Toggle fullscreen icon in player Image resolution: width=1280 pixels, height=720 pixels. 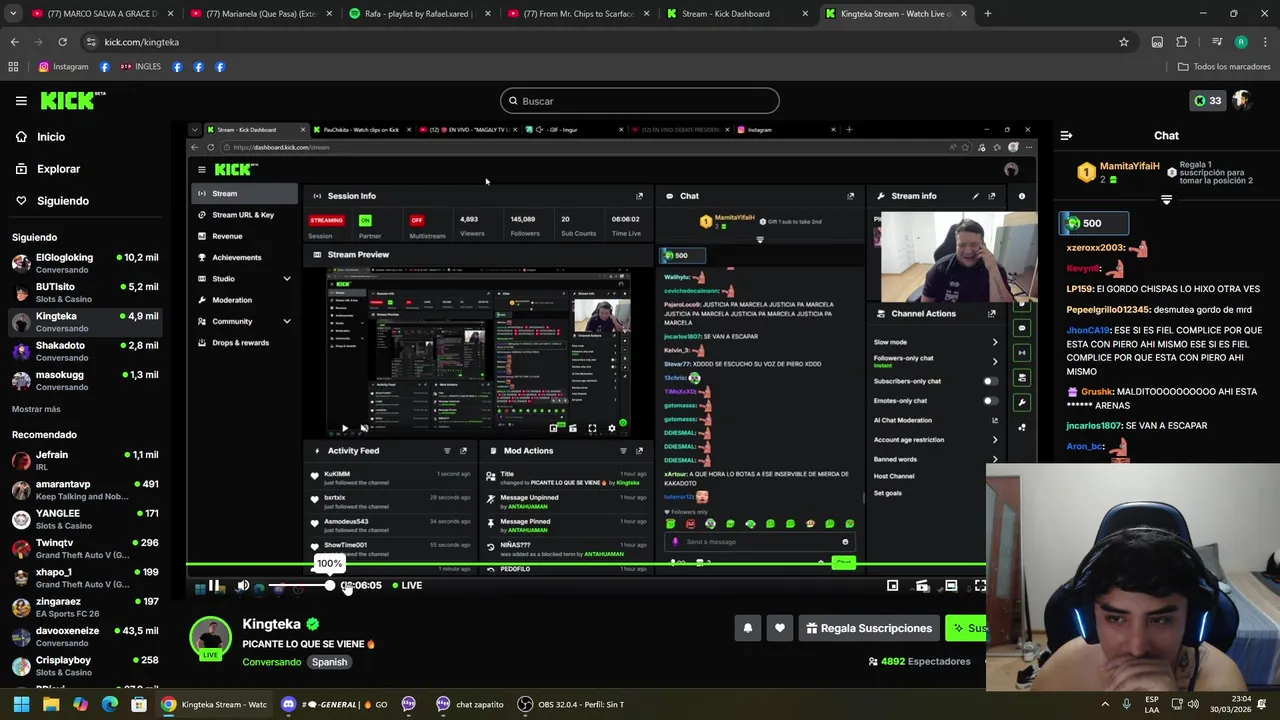980,586
